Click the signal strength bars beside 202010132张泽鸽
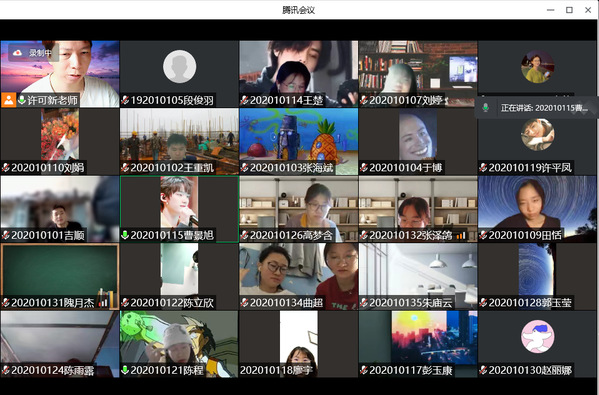599x395 pixels. tap(461, 236)
